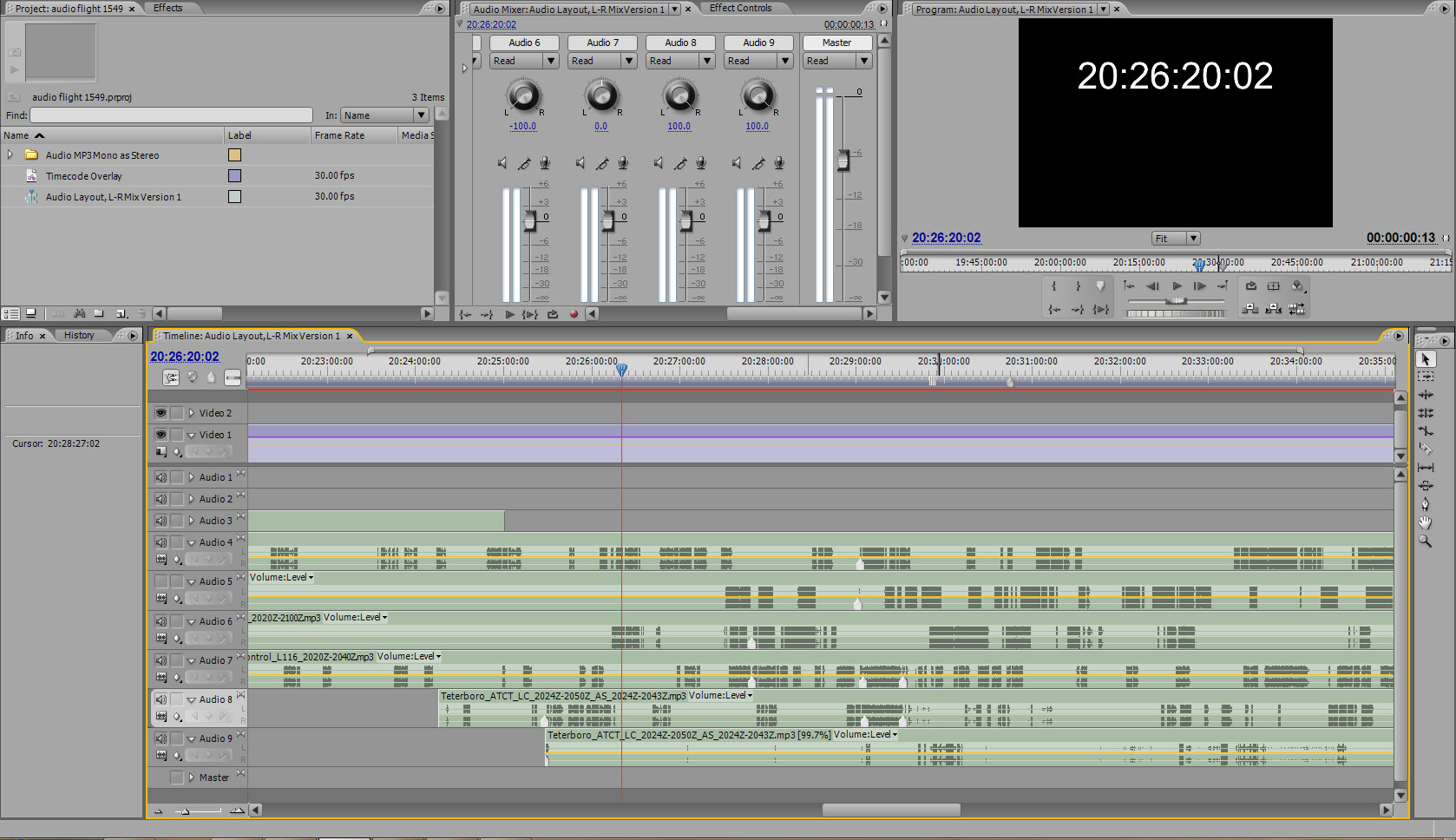Select the Info tab
Image resolution: width=1456 pixels, height=840 pixels.
click(24, 336)
